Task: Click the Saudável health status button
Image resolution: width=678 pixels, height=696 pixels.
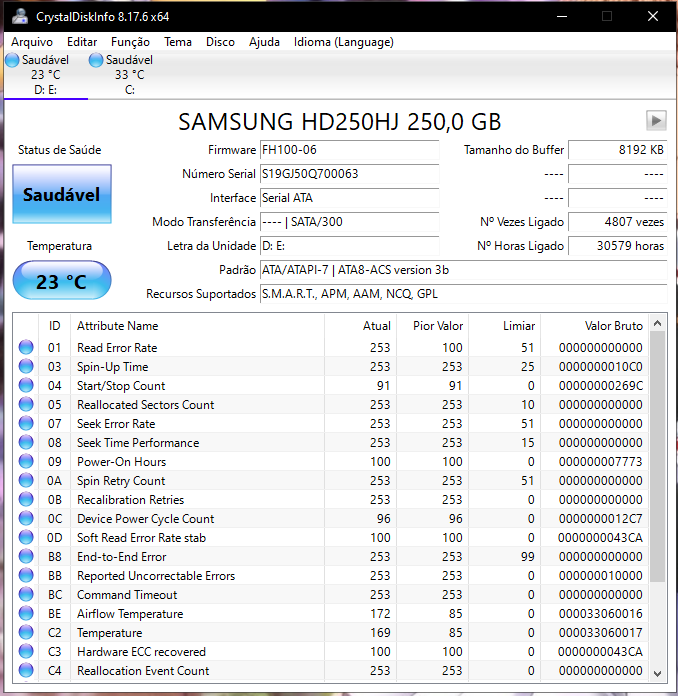Action: pyautogui.click(x=62, y=194)
